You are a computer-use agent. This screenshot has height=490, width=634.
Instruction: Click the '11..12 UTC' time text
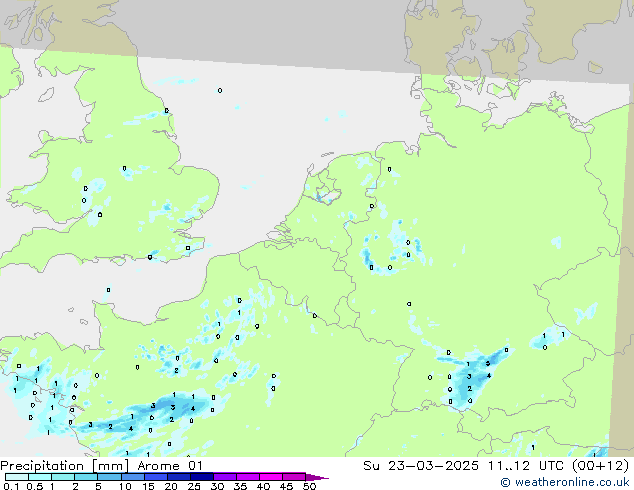[x=526, y=466]
